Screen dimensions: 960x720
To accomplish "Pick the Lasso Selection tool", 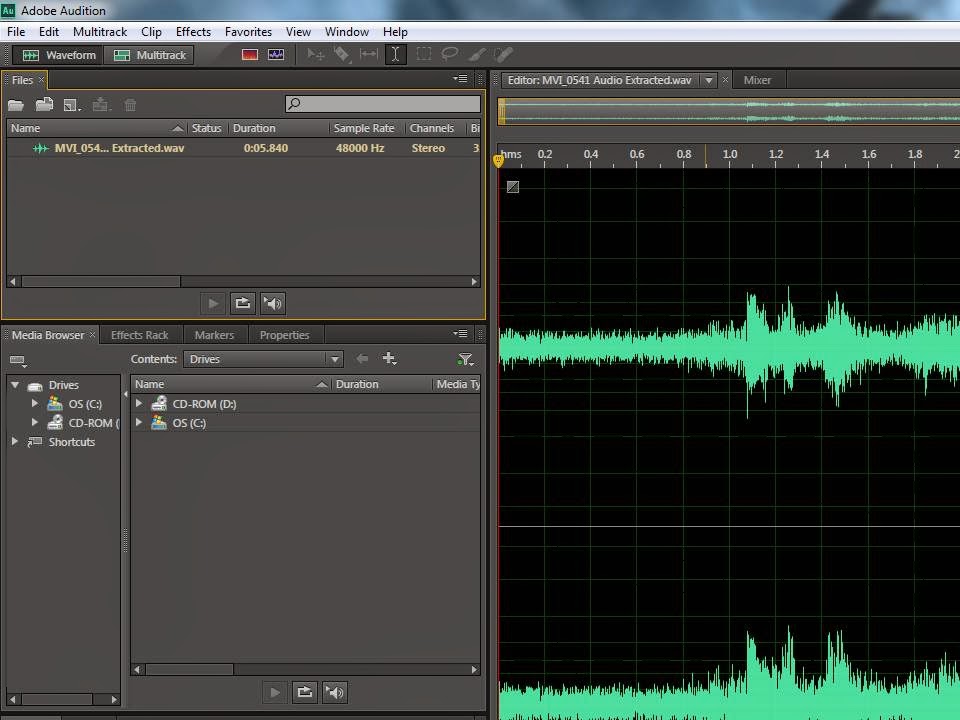I will coord(449,55).
